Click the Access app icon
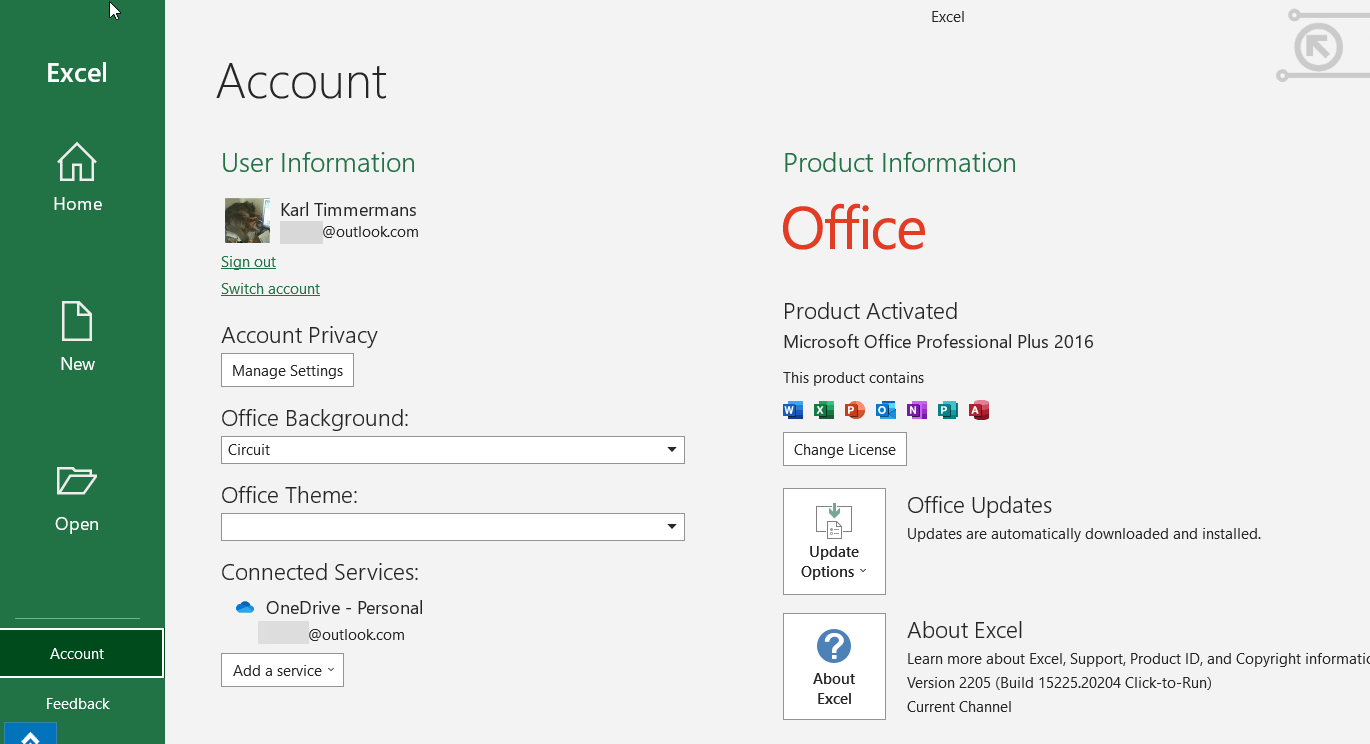 tap(979, 410)
